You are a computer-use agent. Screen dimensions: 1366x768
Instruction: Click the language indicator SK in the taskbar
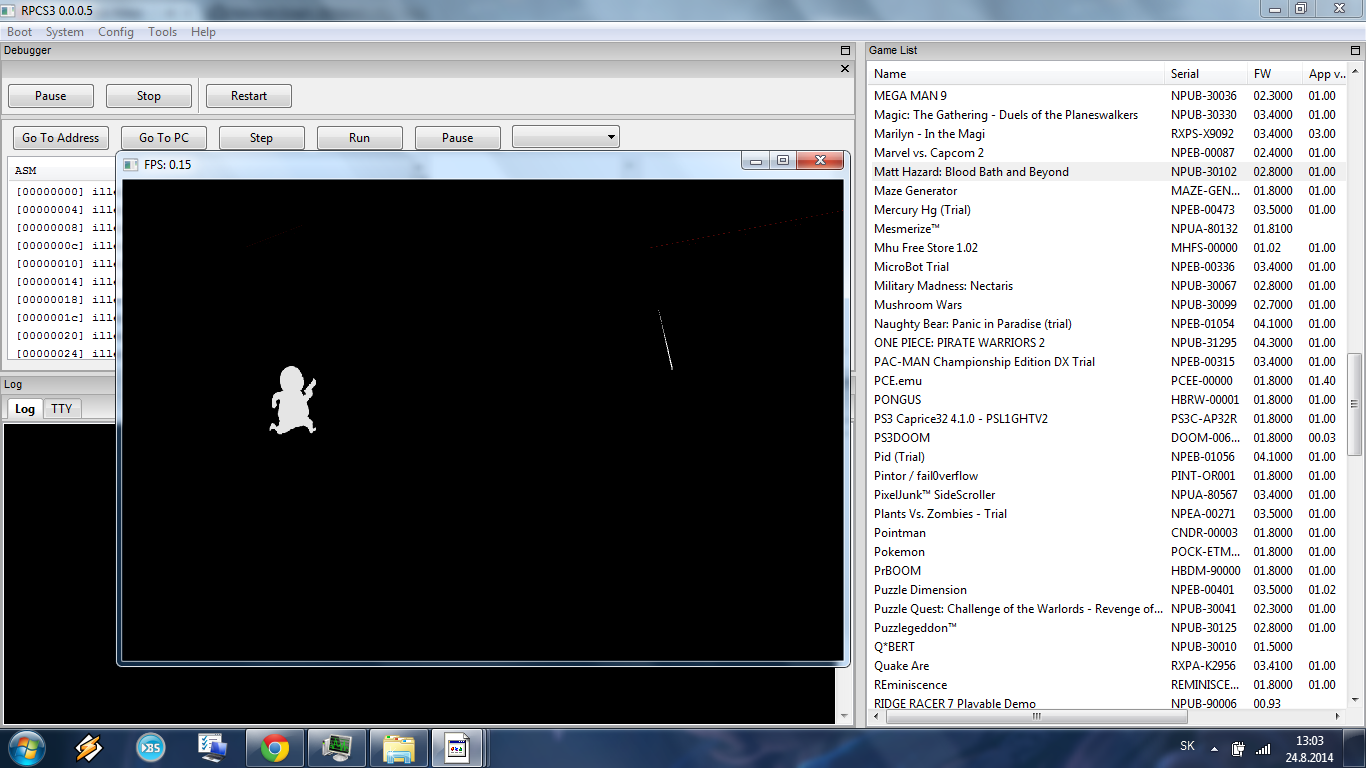(1187, 746)
